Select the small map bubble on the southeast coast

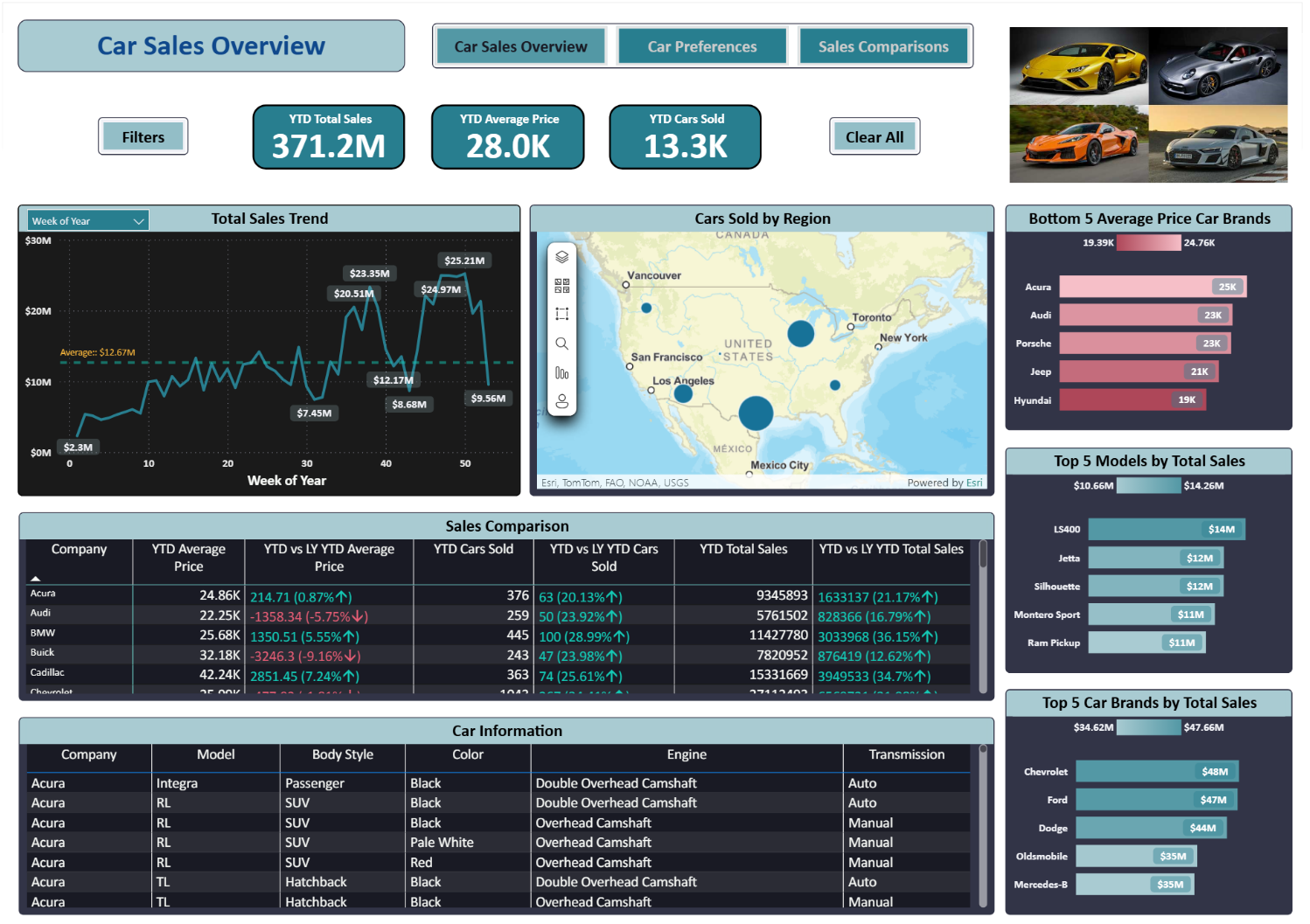835,385
